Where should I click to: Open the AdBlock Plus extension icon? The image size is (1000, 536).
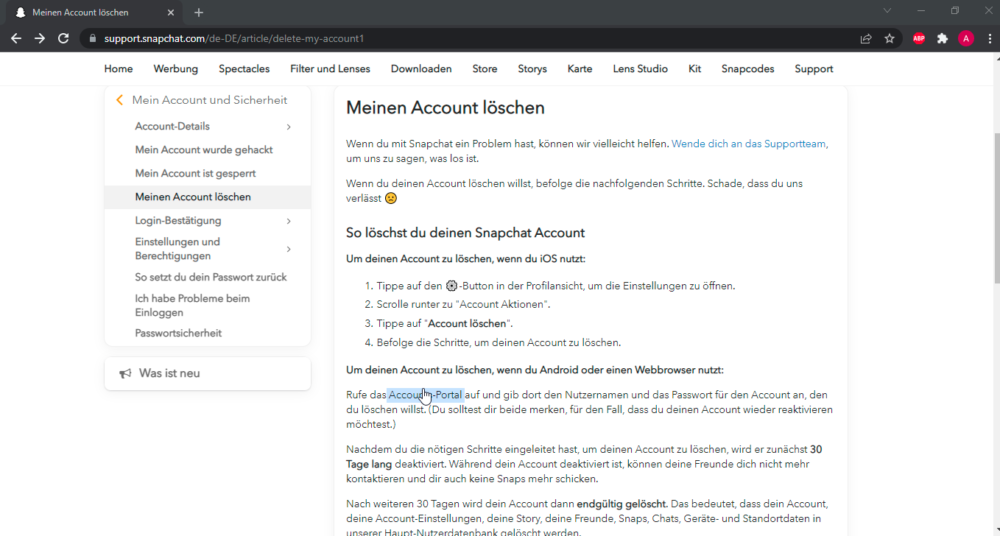(x=919, y=38)
